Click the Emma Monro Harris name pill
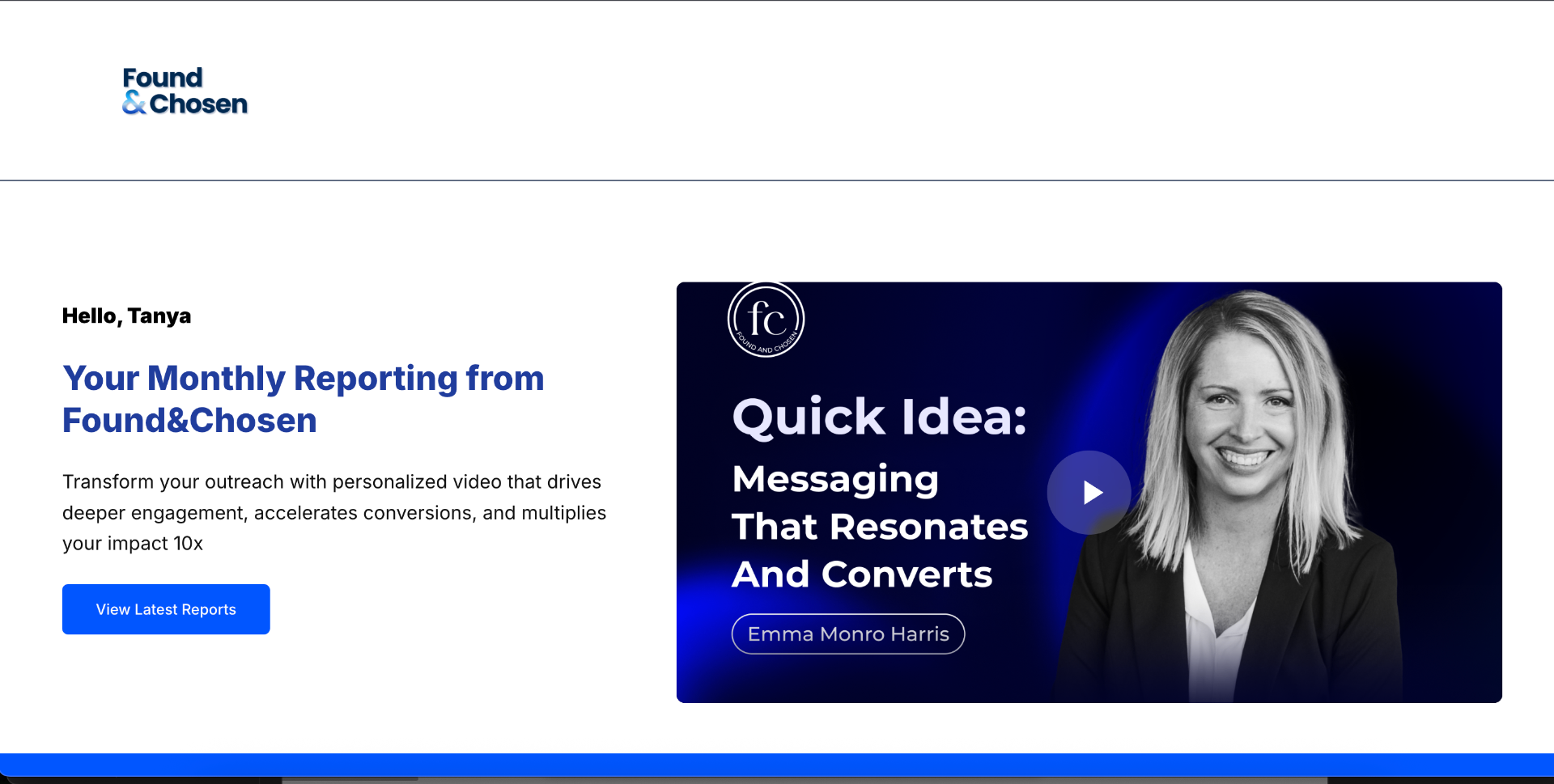1554x784 pixels. point(848,634)
